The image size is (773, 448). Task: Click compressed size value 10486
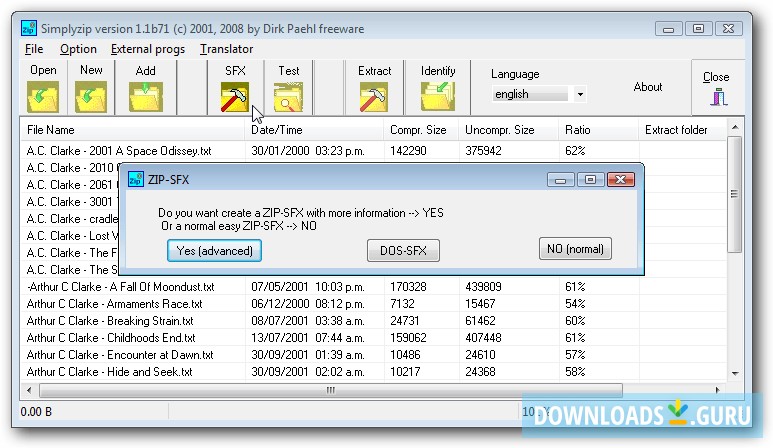tap(405, 354)
